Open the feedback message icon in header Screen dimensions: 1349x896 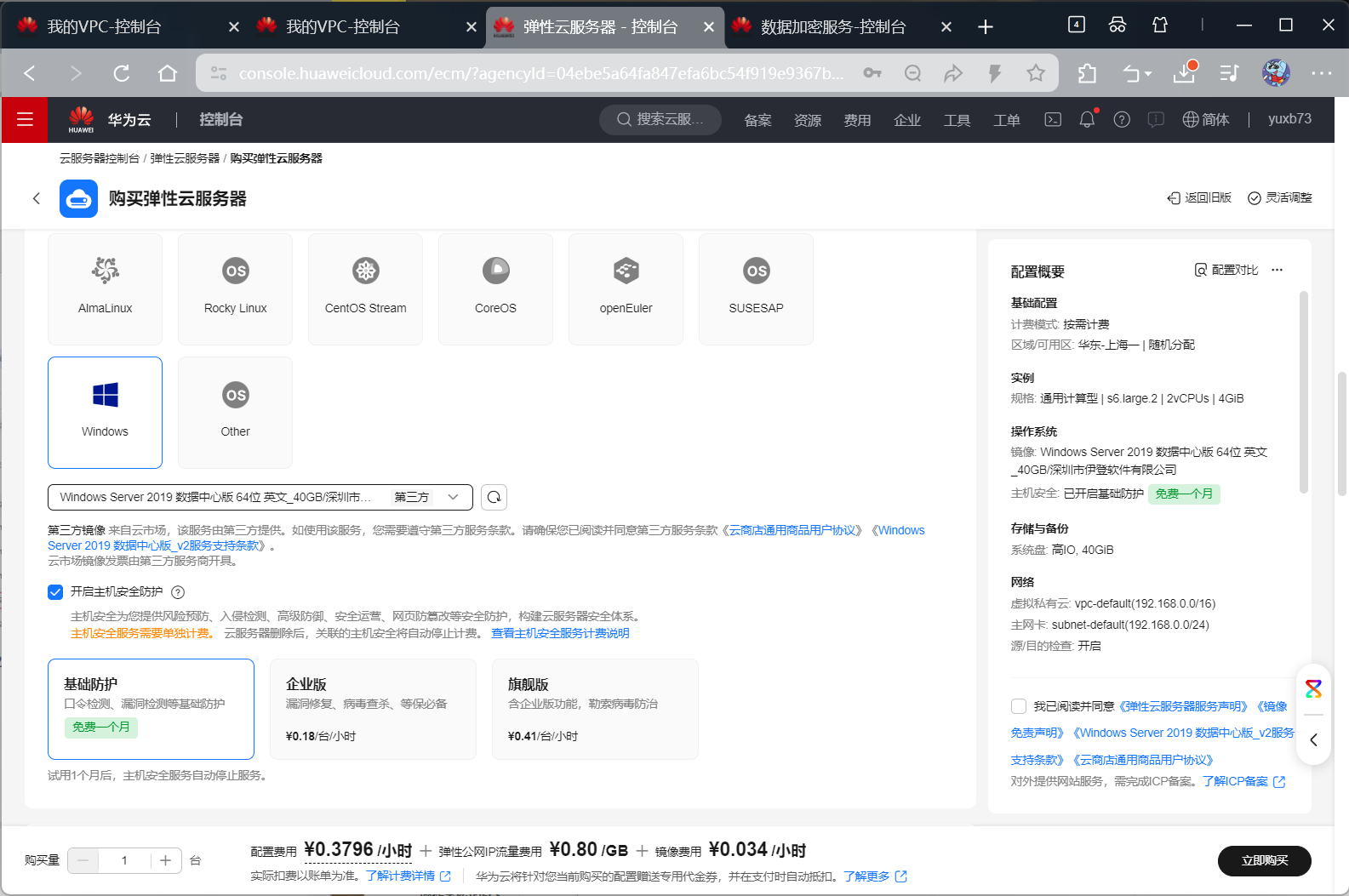point(1156,120)
